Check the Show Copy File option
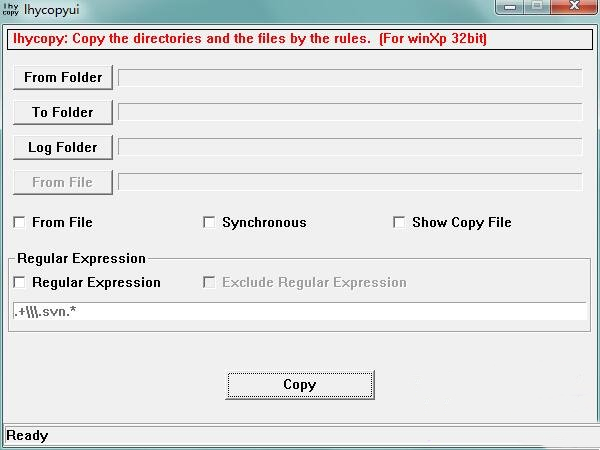 tap(399, 222)
